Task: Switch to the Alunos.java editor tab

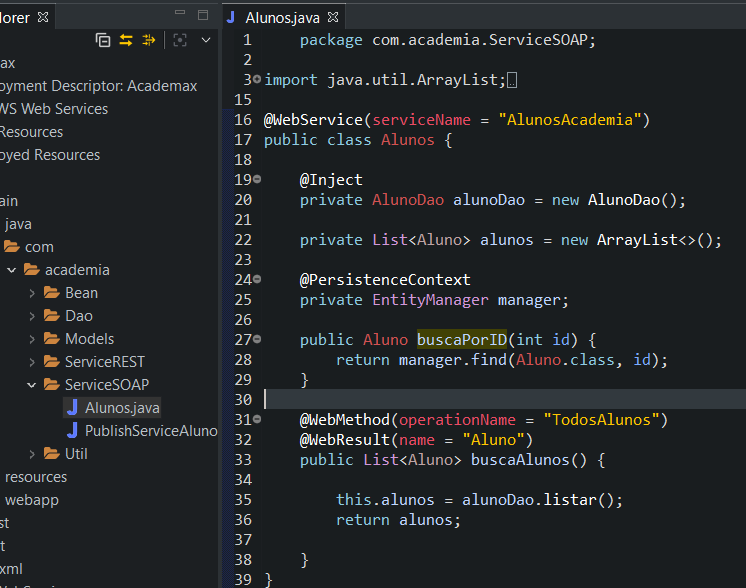Action: point(282,17)
